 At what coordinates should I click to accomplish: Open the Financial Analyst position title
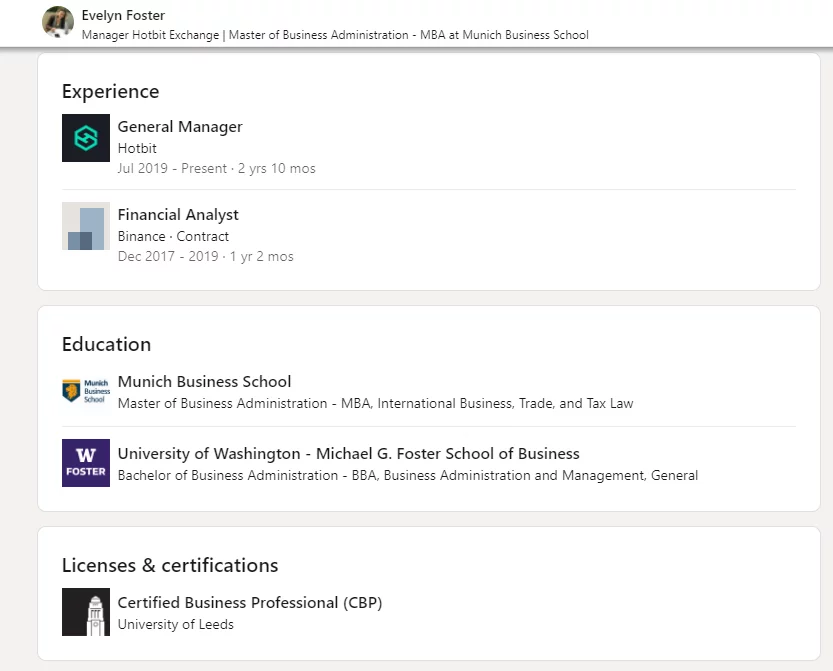tap(178, 215)
